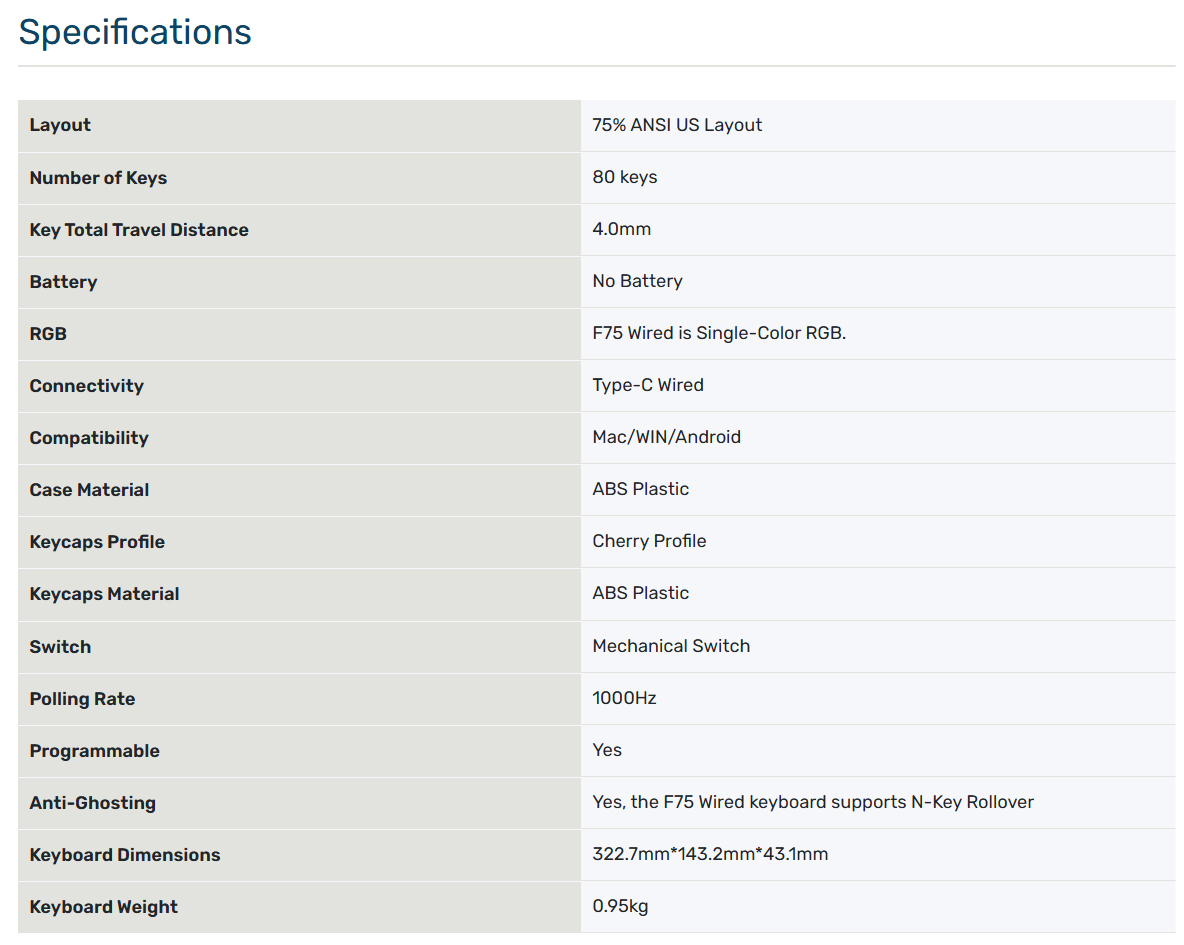Image resolution: width=1184 pixels, height=945 pixels.
Task: Click the No Battery value
Action: click(637, 281)
